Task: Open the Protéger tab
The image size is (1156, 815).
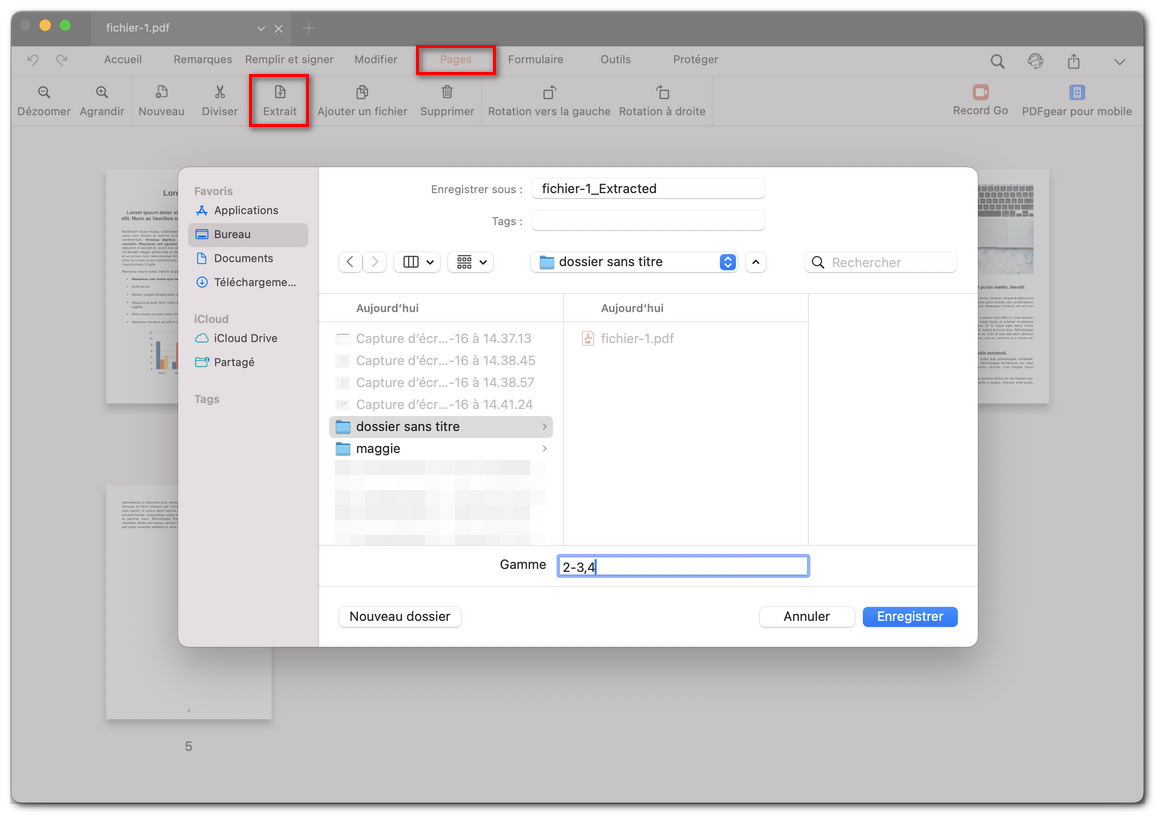Action: [x=694, y=59]
